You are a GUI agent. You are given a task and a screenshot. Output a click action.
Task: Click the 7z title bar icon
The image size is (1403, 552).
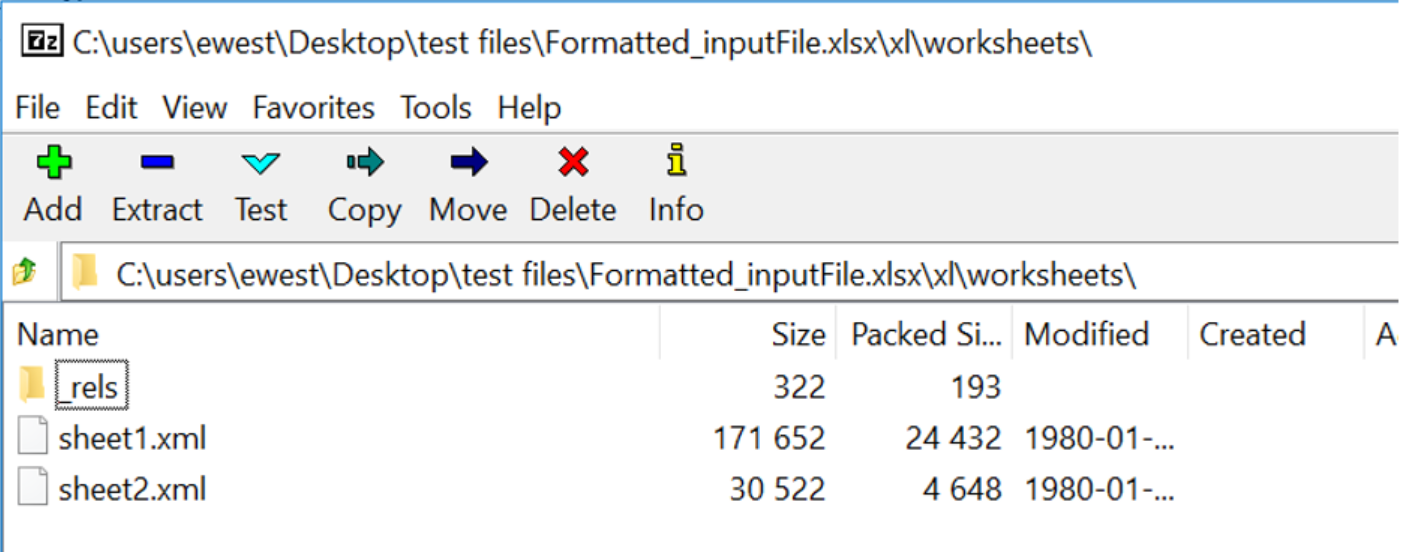point(40,45)
